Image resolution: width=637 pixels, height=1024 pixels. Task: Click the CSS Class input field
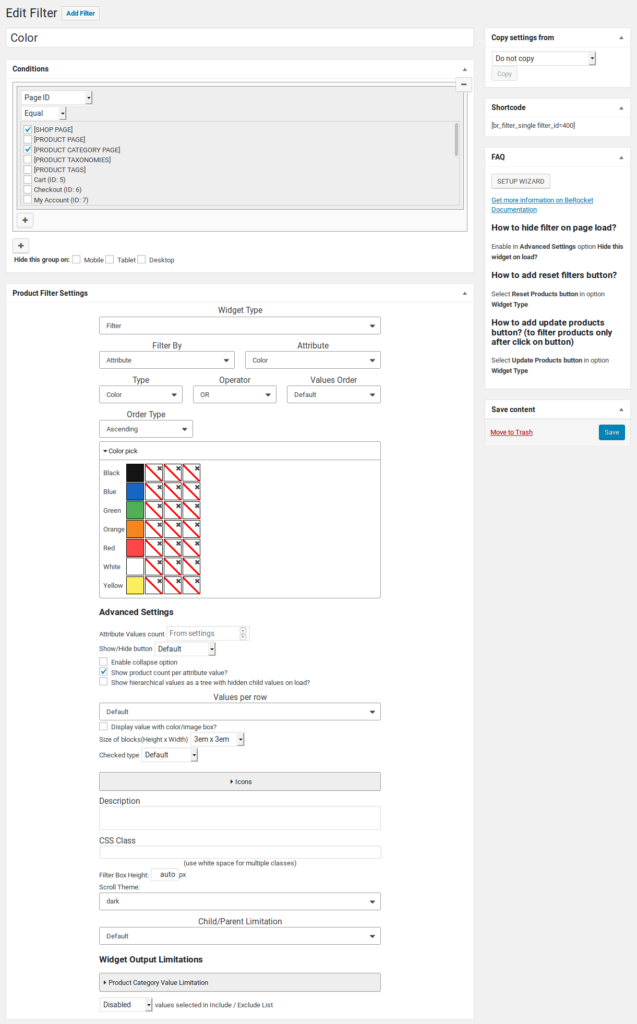point(240,852)
